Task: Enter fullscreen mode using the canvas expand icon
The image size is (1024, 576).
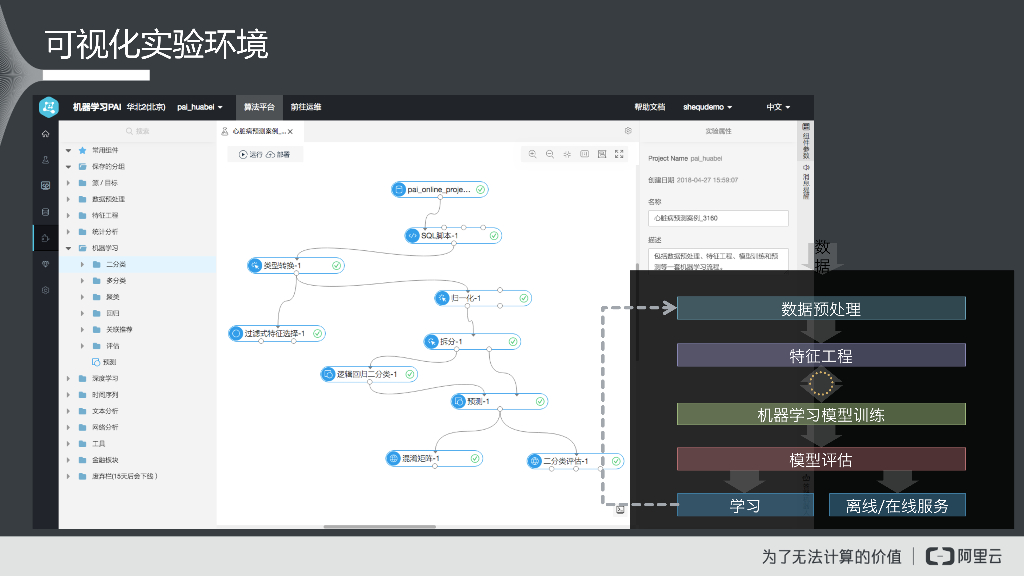Action: (x=620, y=154)
